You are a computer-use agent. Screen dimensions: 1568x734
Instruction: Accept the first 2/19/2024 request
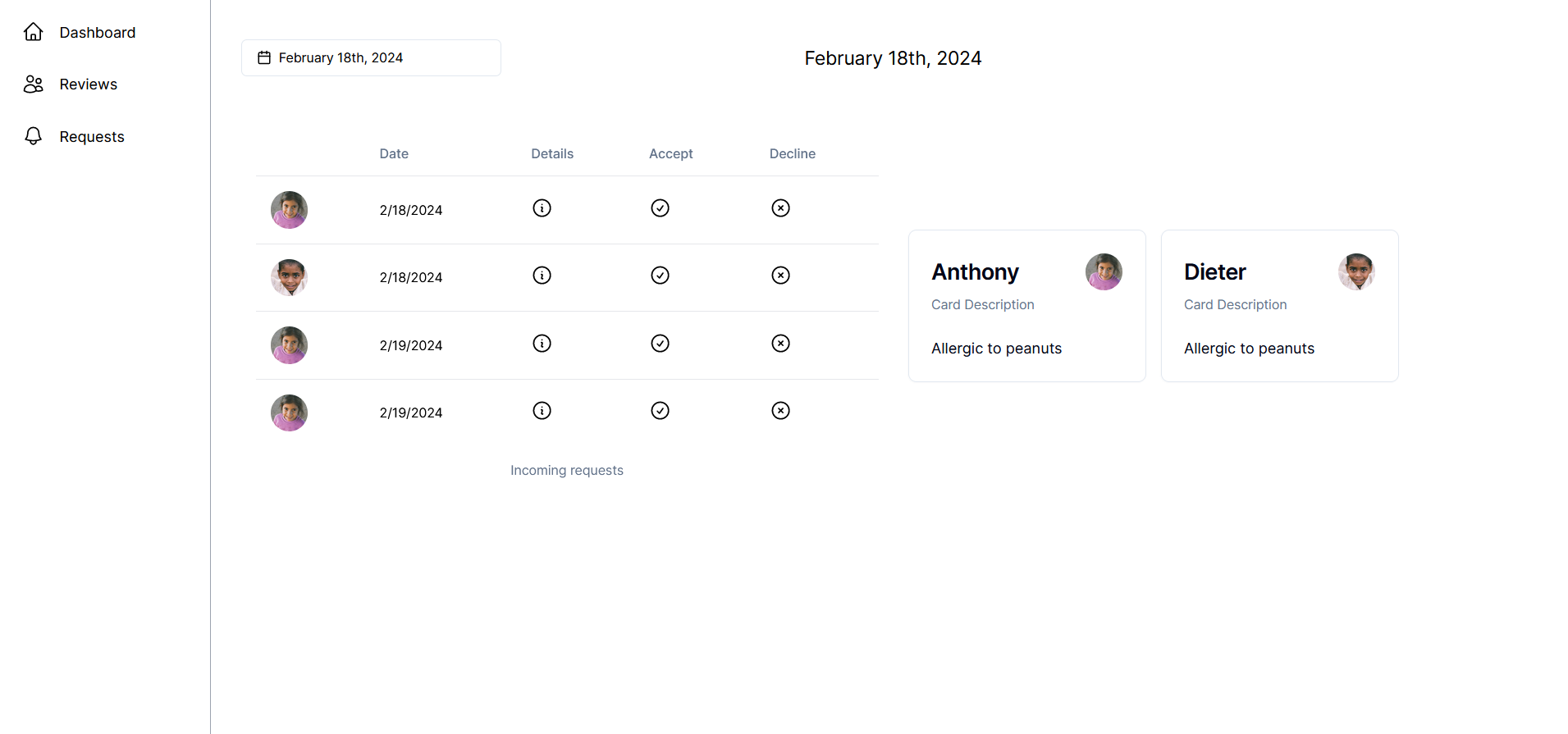[x=660, y=344]
